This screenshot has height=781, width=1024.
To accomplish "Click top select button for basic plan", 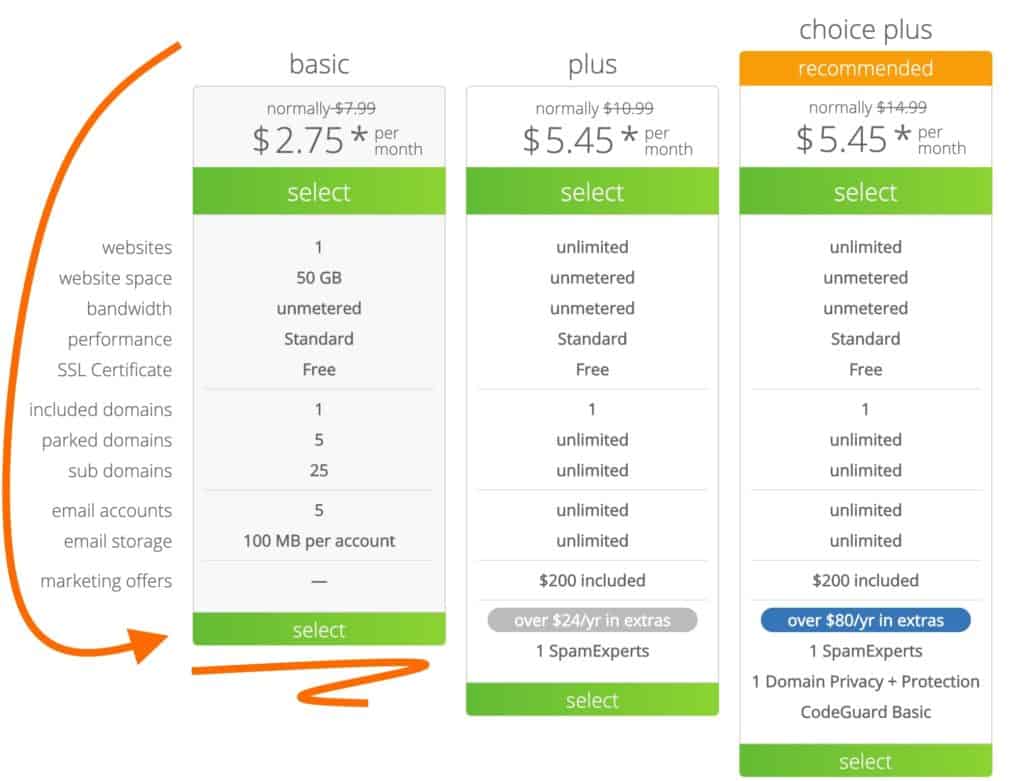I will (319, 191).
